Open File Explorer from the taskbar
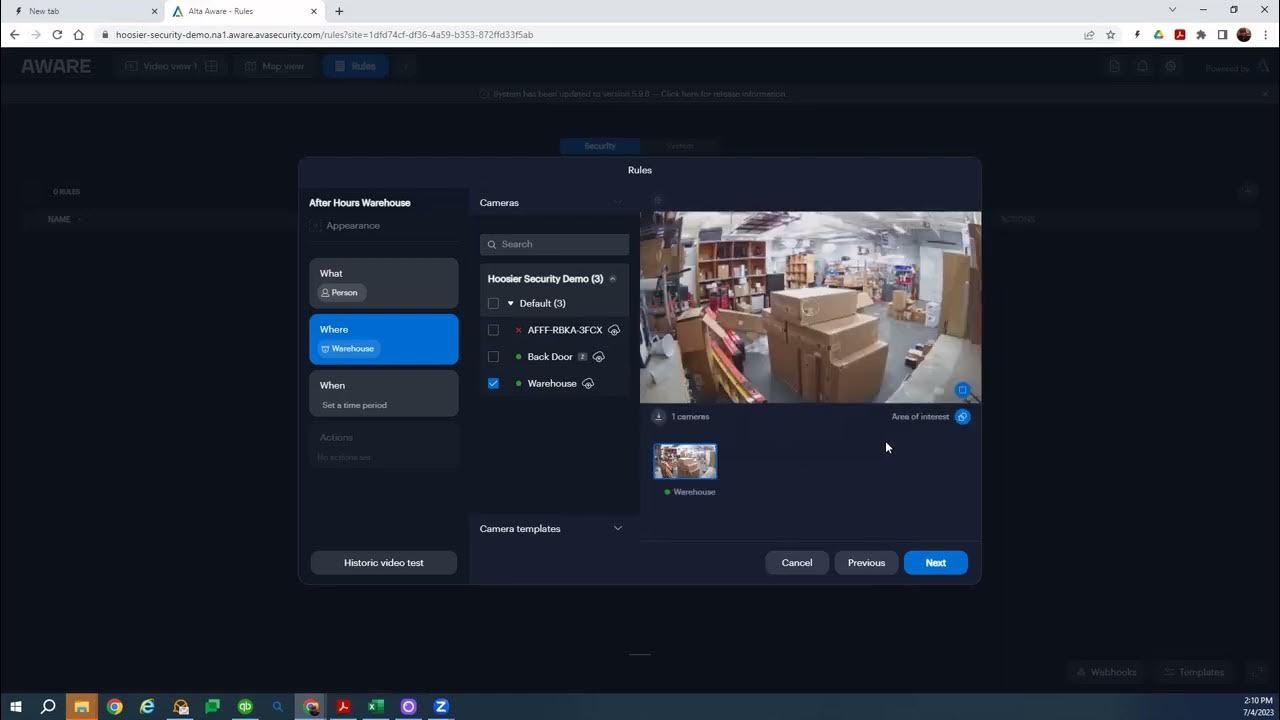The height and width of the screenshot is (720, 1280). 81,706
